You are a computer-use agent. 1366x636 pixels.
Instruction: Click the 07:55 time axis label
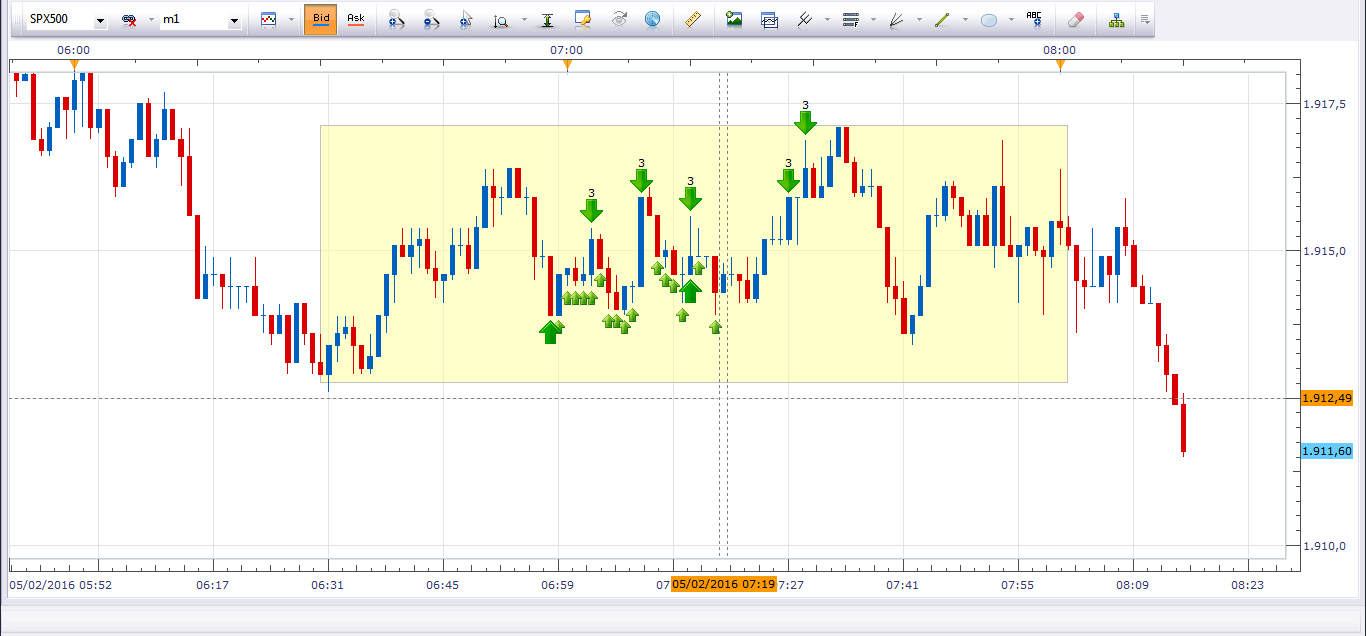coord(1017,585)
